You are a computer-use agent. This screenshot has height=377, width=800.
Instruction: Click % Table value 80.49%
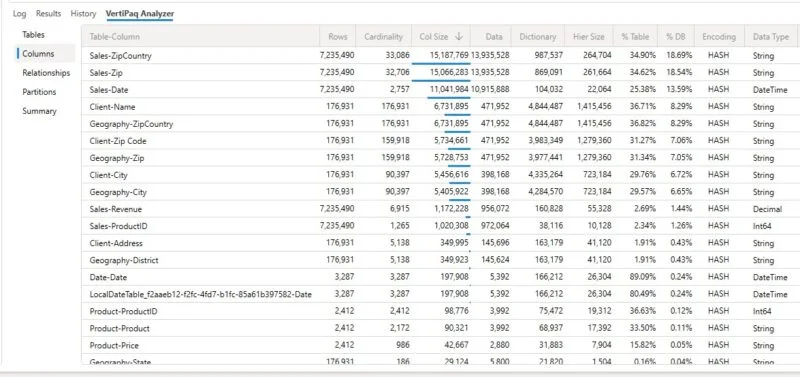(x=643, y=294)
